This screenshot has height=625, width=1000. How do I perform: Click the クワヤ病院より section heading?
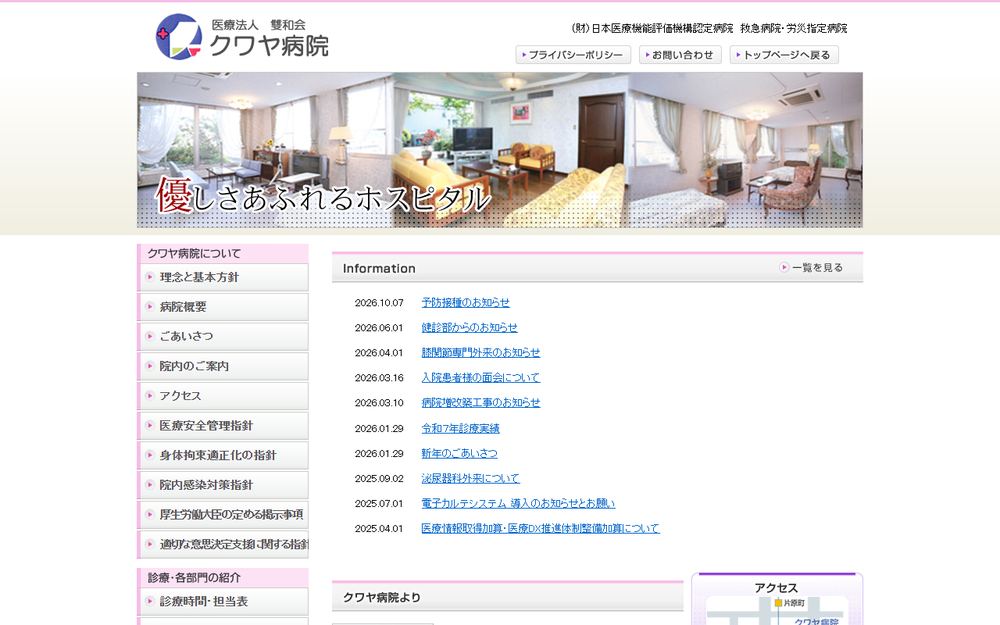click(381, 598)
